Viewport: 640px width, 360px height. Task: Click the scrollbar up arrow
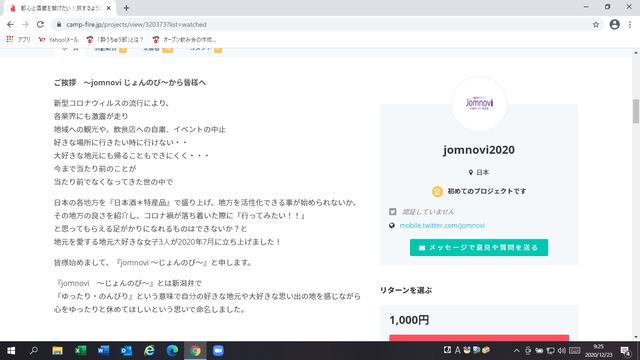pos(636,53)
